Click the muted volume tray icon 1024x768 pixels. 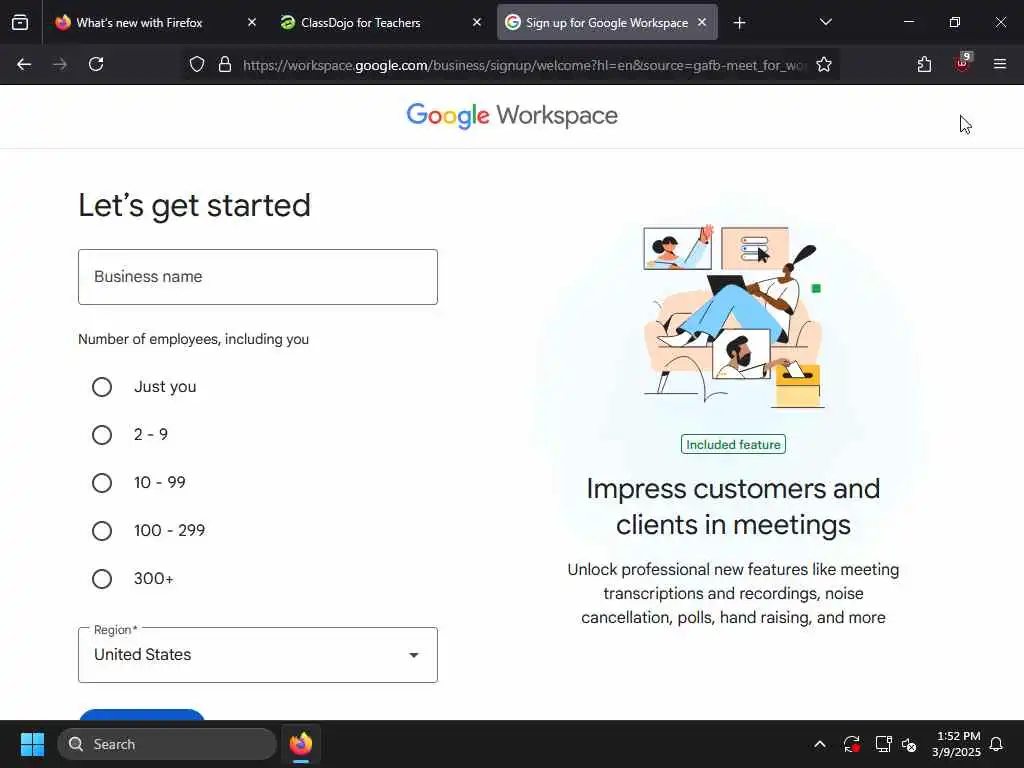point(909,744)
